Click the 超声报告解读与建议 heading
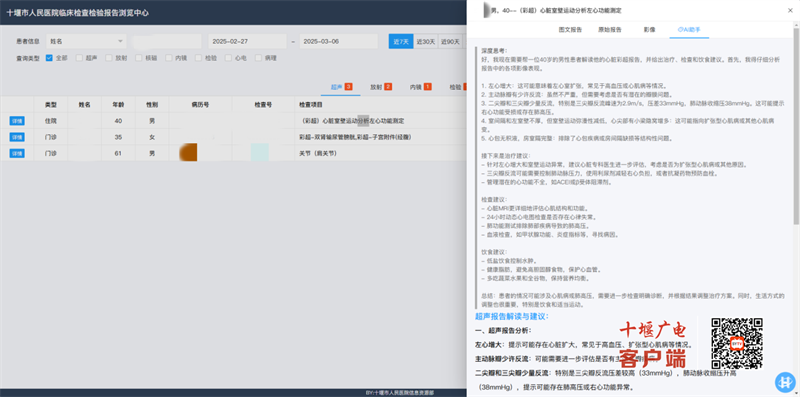Image resolution: width=800 pixels, height=397 pixels. pyautogui.click(x=511, y=316)
